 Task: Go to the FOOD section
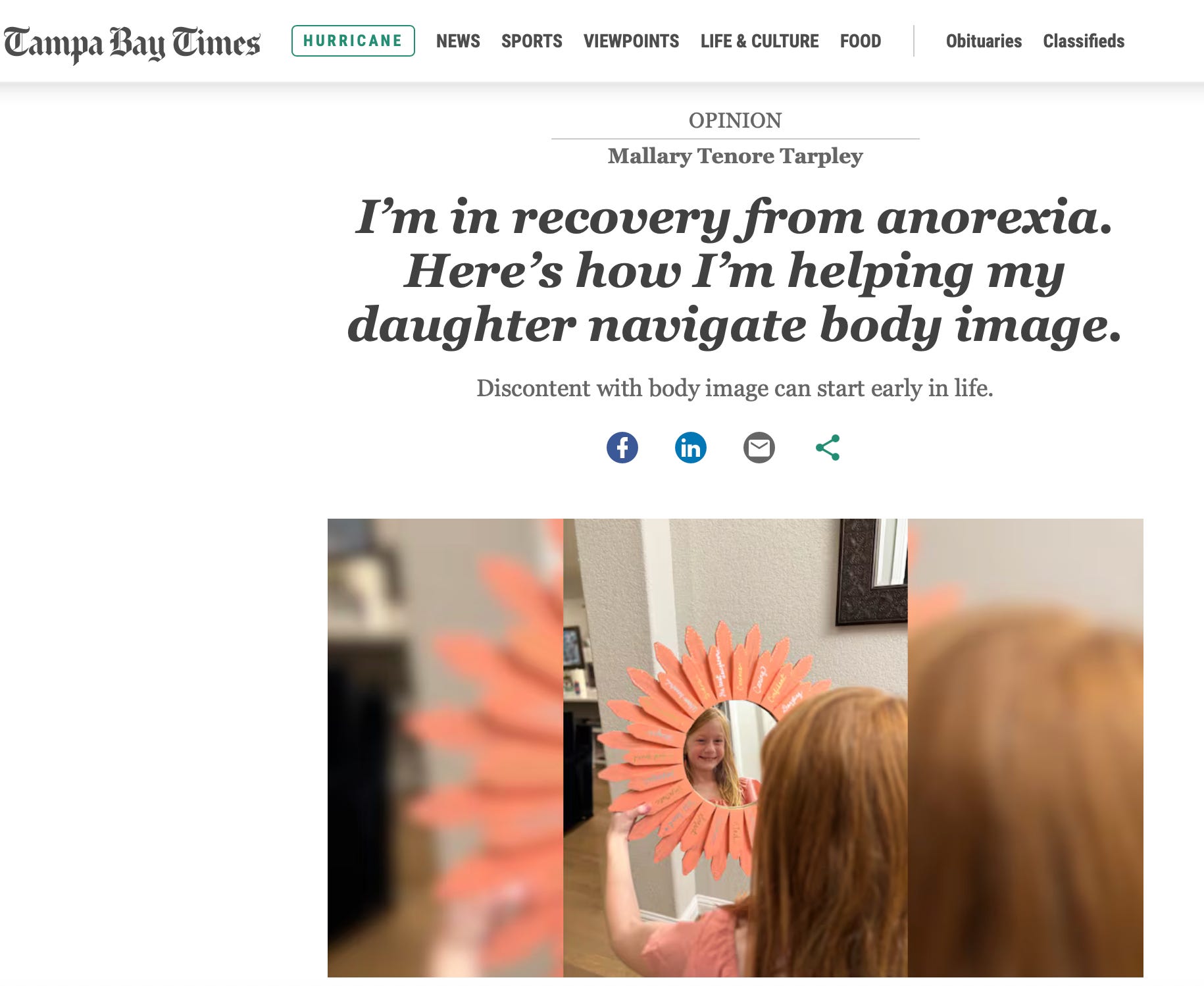click(x=860, y=41)
